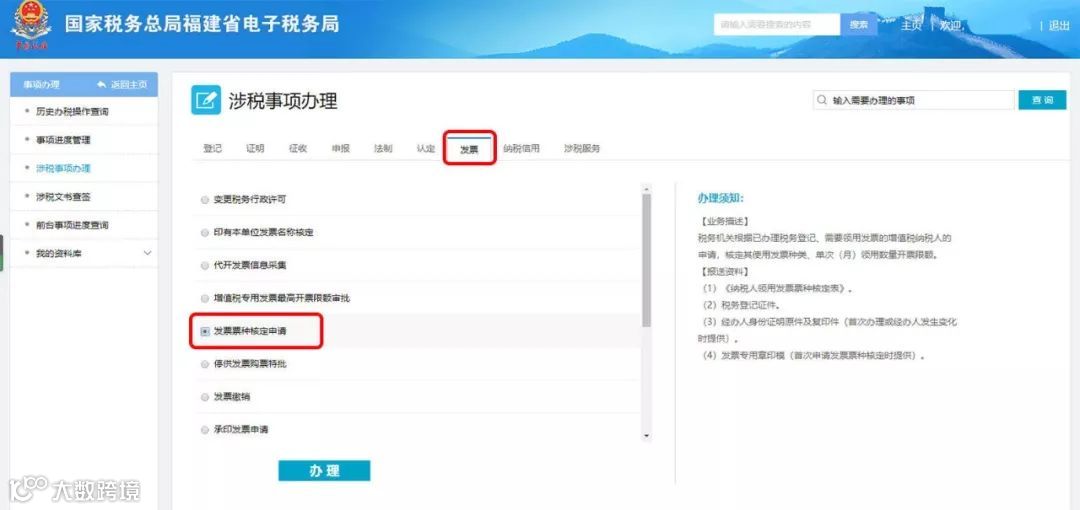Click the 承印发票申请 item text

(240, 429)
